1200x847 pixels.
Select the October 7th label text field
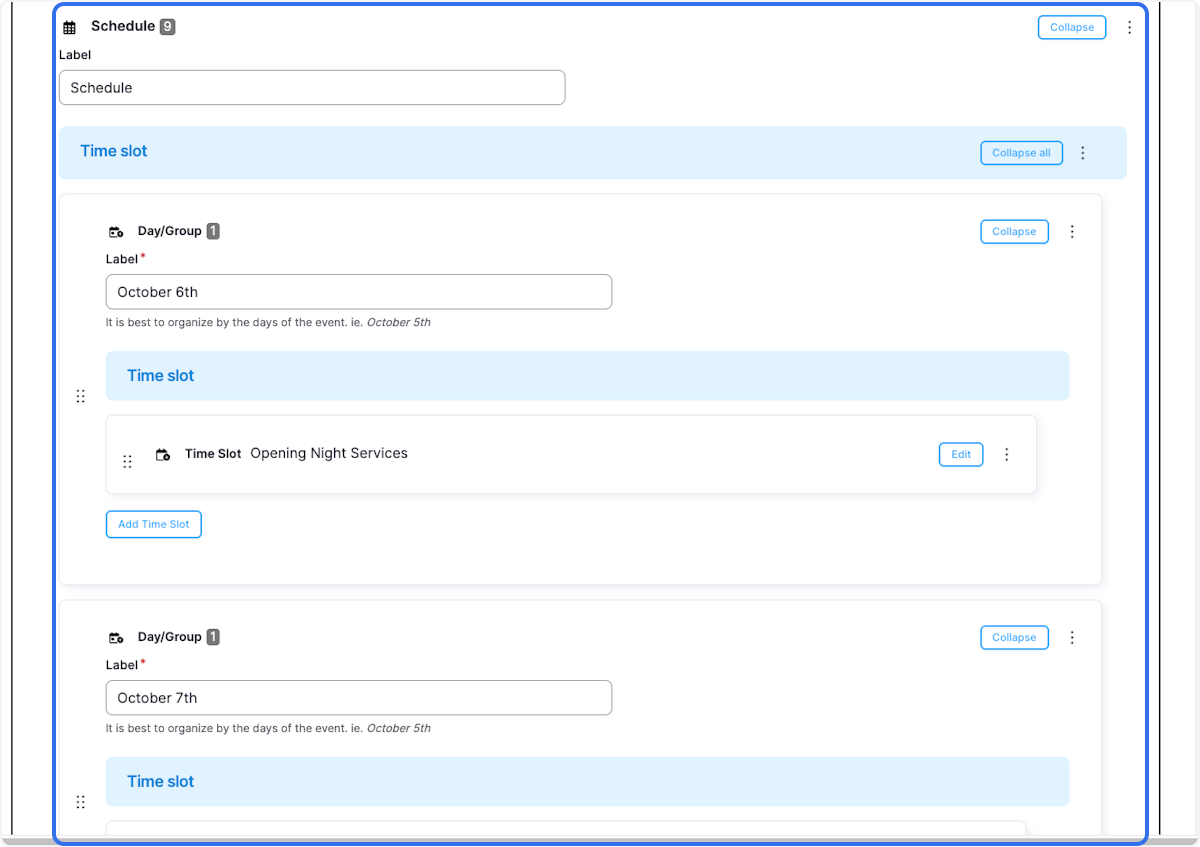[x=358, y=697]
